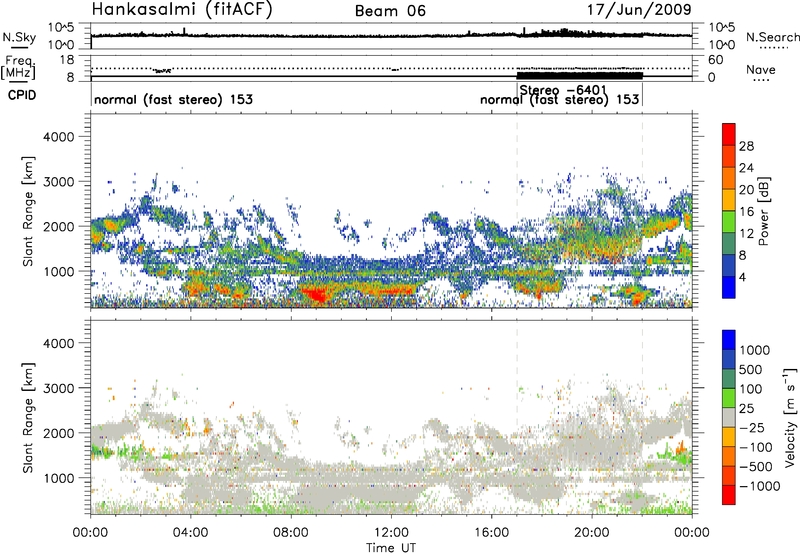This screenshot has height=554, width=800.
Task: Click the '1000' Velocity scale tick label
Action: click(755, 350)
